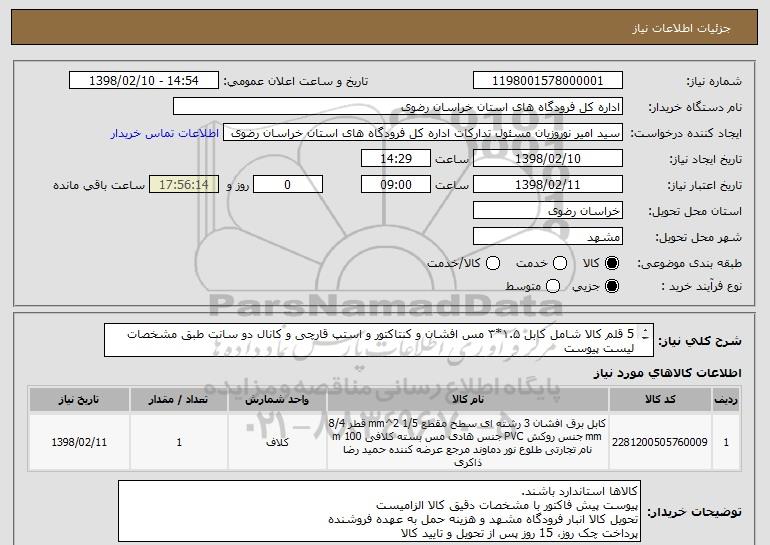770x545 pixels.
Task: Select the جزیی purchase type radio
Action: pyautogui.click(x=612, y=286)
